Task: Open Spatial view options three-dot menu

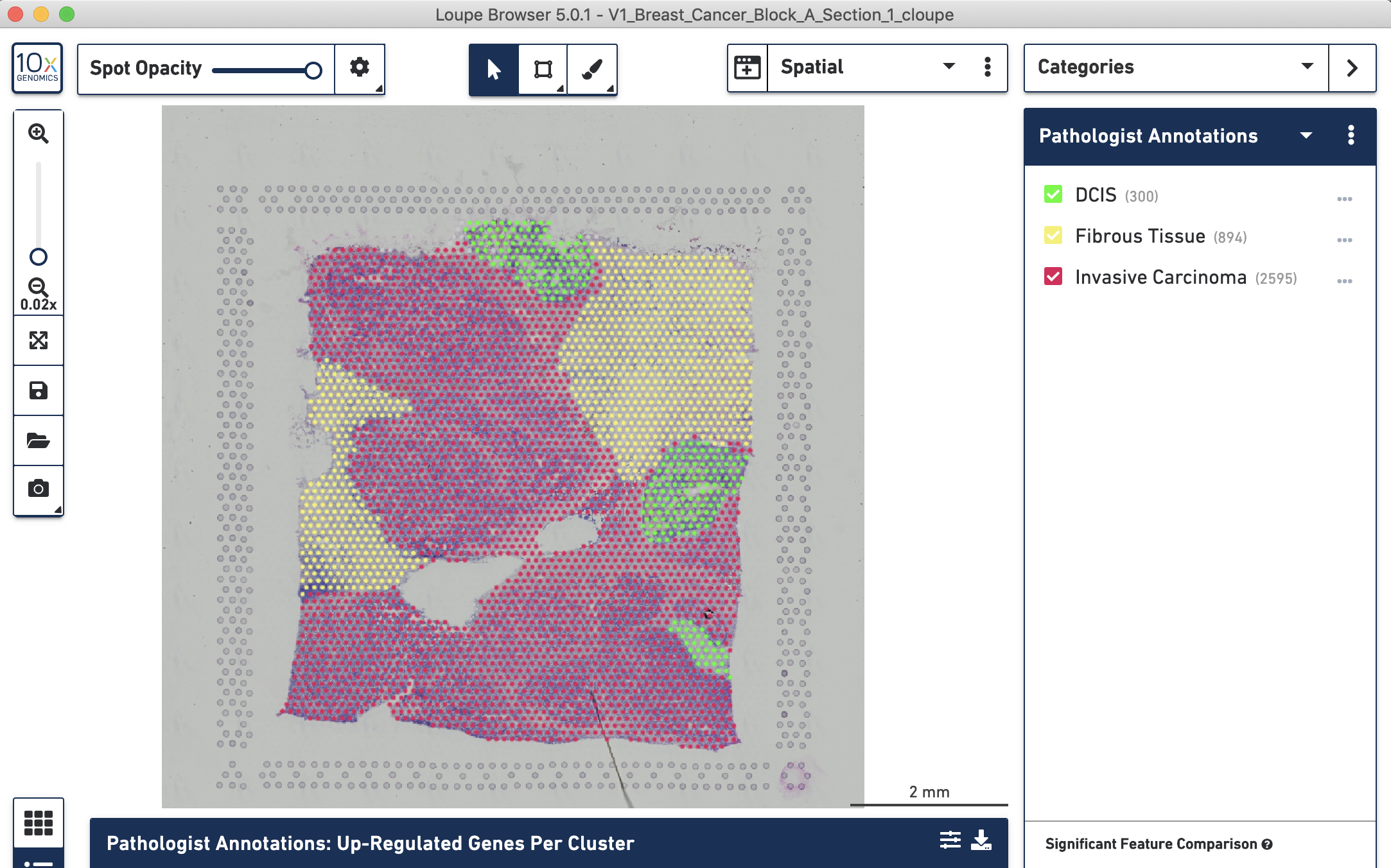Action: click(x=988, y=67)
